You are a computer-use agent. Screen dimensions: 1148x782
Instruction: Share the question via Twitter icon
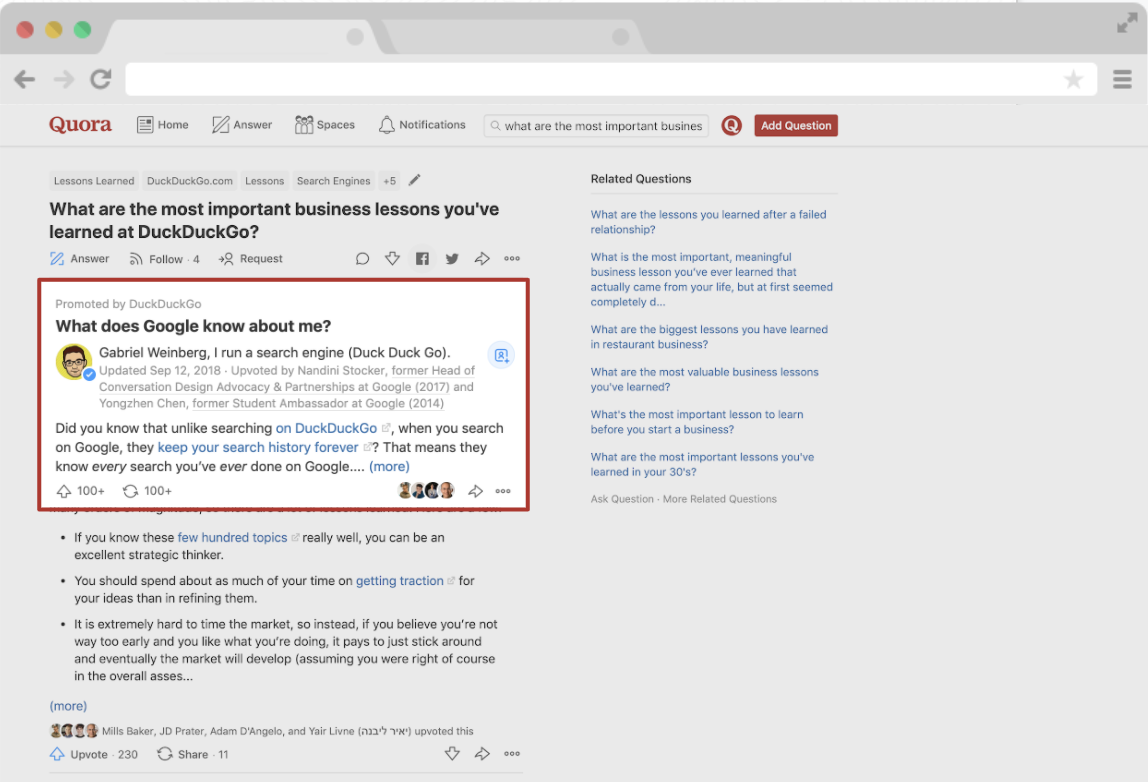click(452, 259)
